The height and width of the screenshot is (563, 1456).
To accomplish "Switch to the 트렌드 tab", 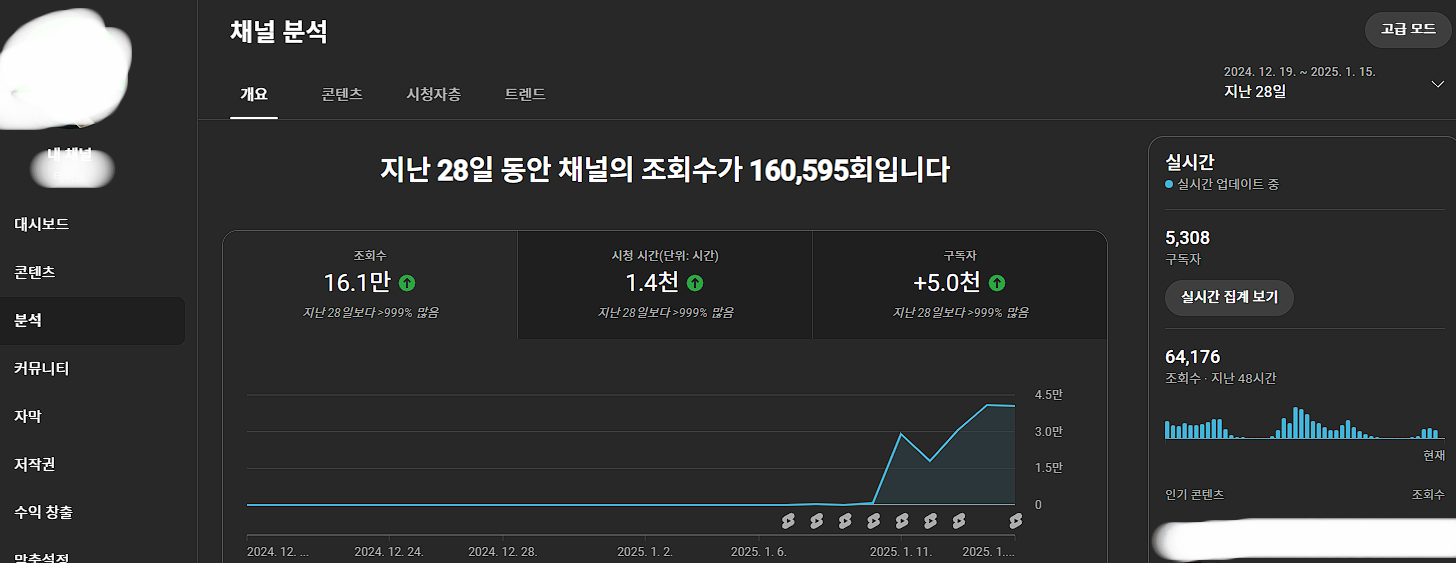I will 525,94.
